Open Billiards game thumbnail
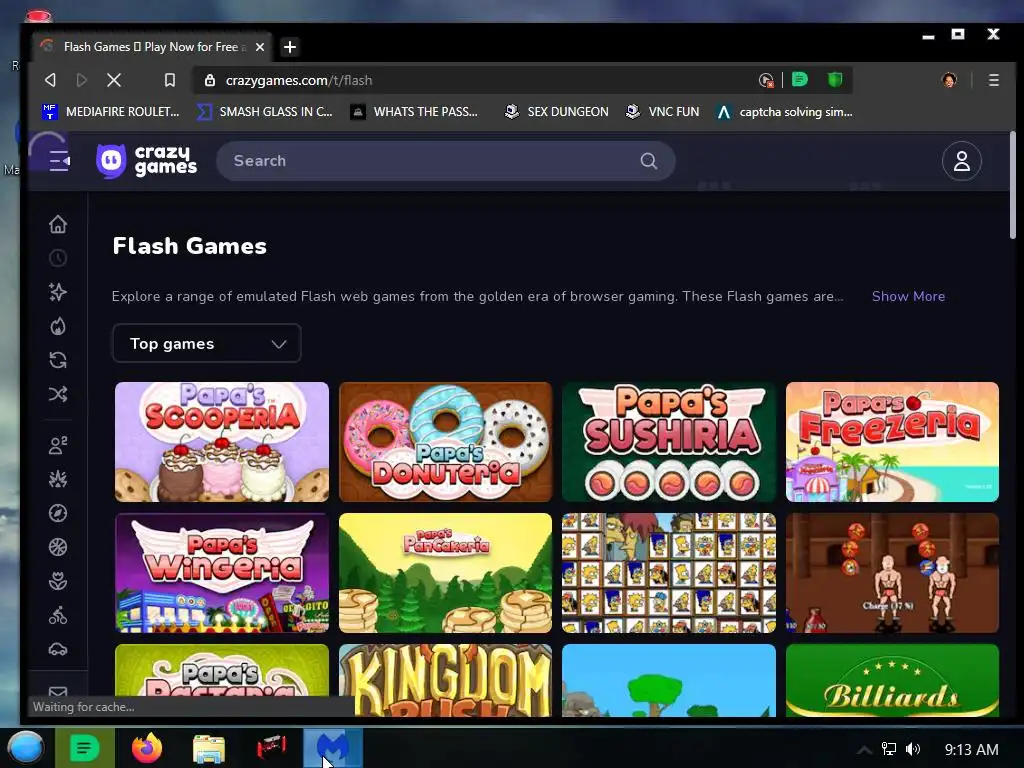The width and height of the screenshot is (1024, 768). pyautogui.click(x=892, y=680)
